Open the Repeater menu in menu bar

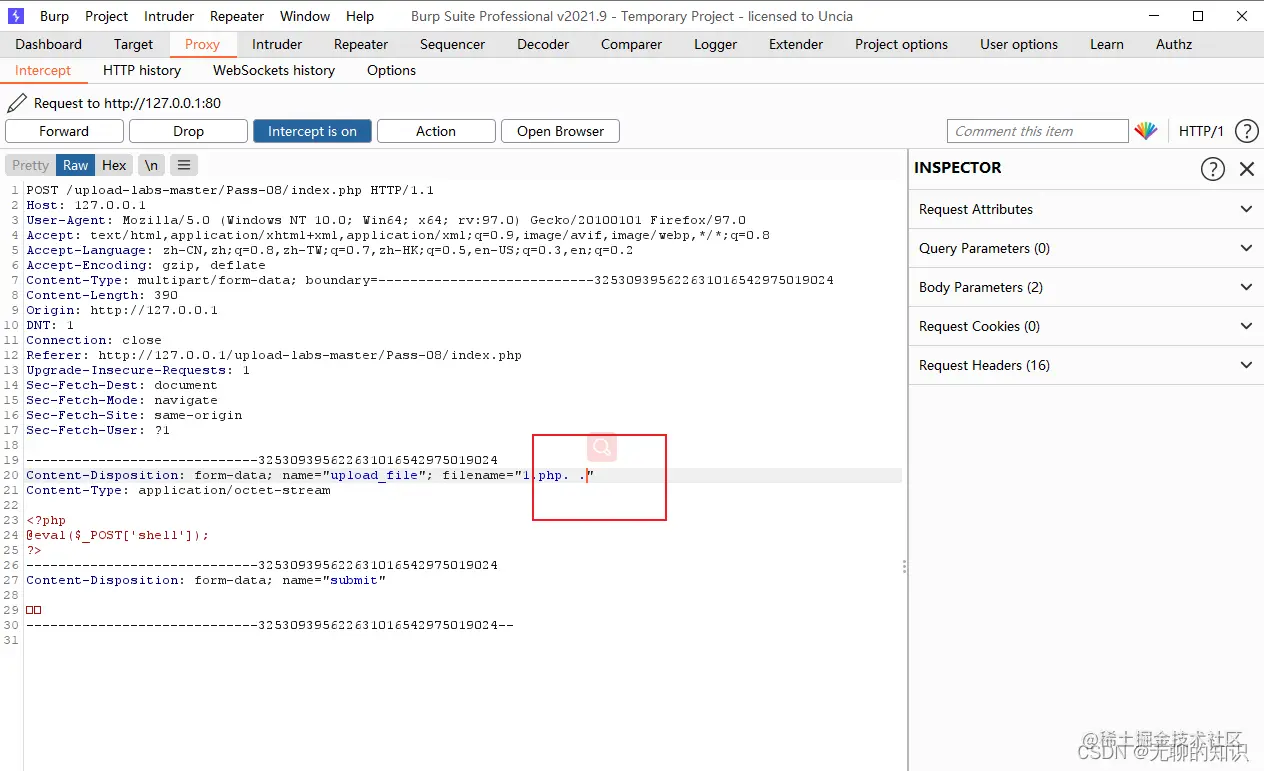[237, 16]
